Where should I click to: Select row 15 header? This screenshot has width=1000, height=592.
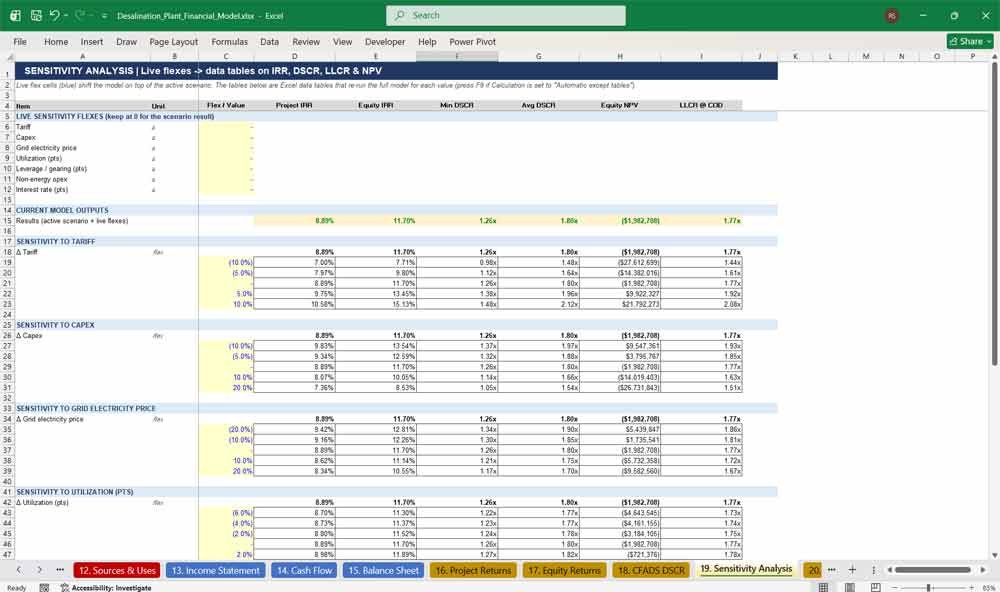(7, 221)
